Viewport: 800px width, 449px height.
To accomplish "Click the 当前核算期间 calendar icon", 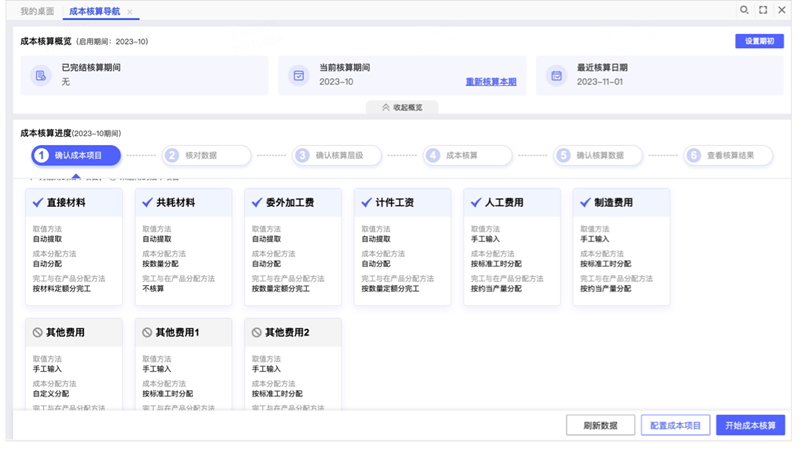I will (x=298, y=75).
